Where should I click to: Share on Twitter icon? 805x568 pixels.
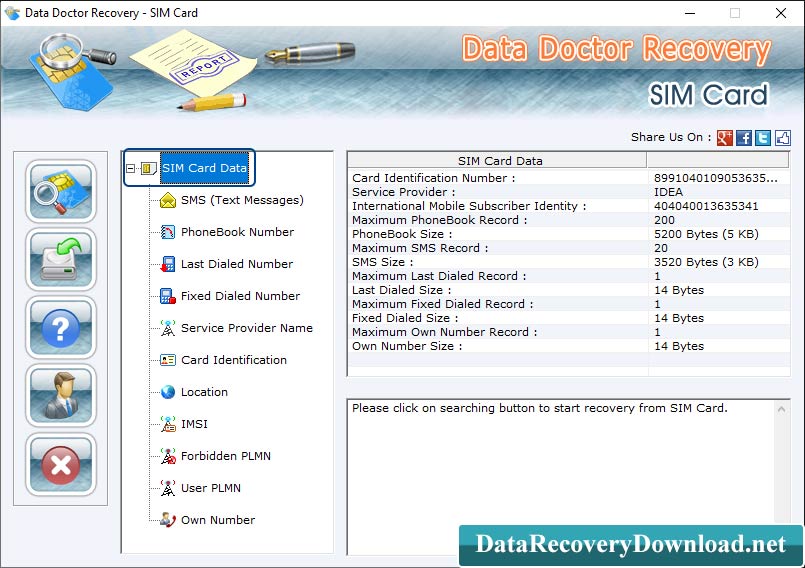[x=763, y=138]
